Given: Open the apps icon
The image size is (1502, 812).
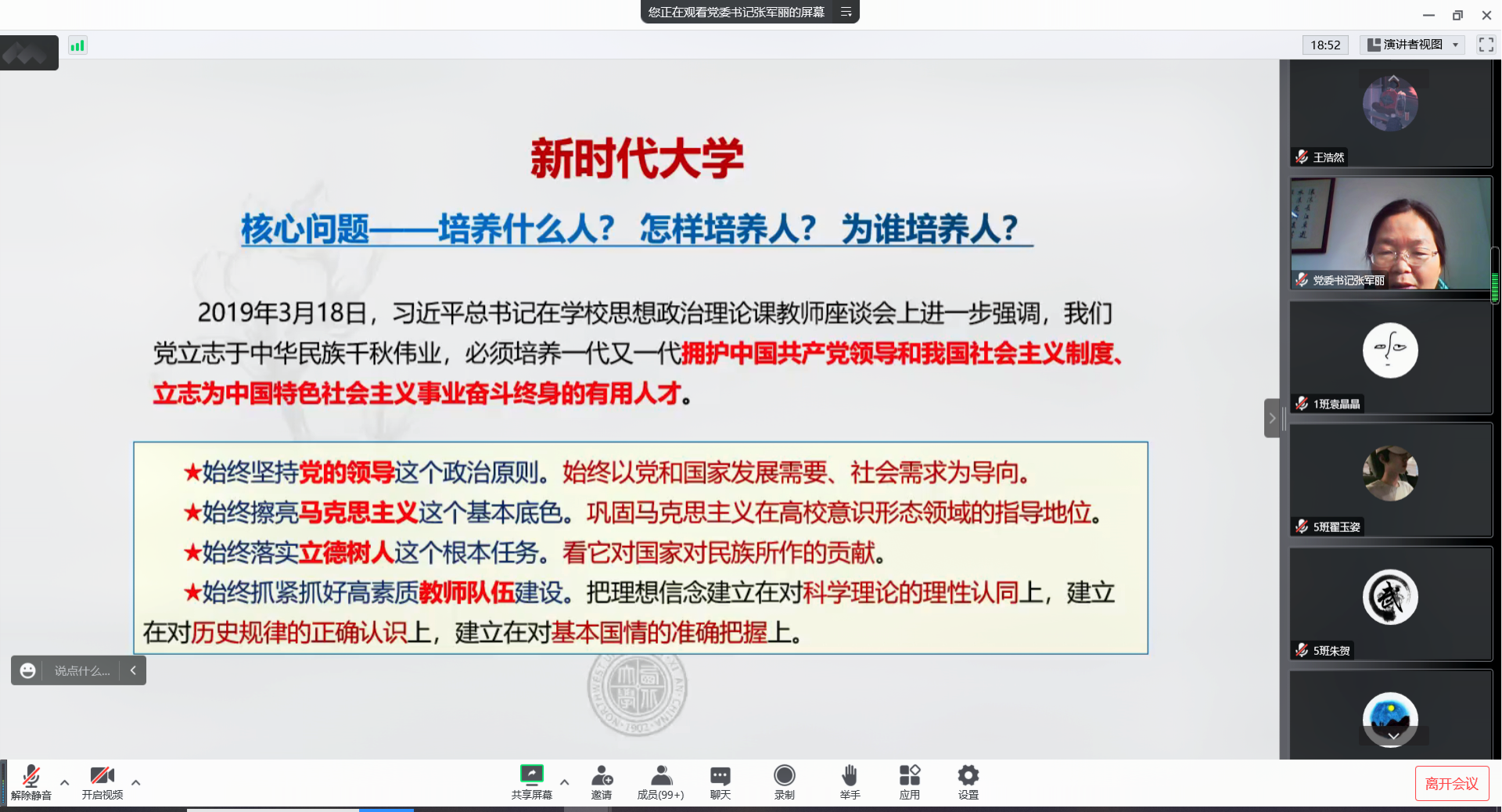Looking at the screenshot, I should click(x=909, y=775).
